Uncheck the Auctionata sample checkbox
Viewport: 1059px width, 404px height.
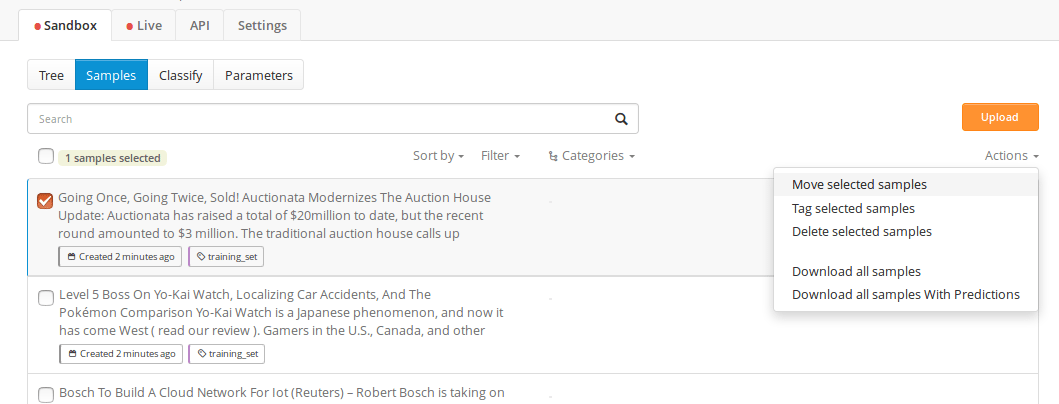coord(45,201)
